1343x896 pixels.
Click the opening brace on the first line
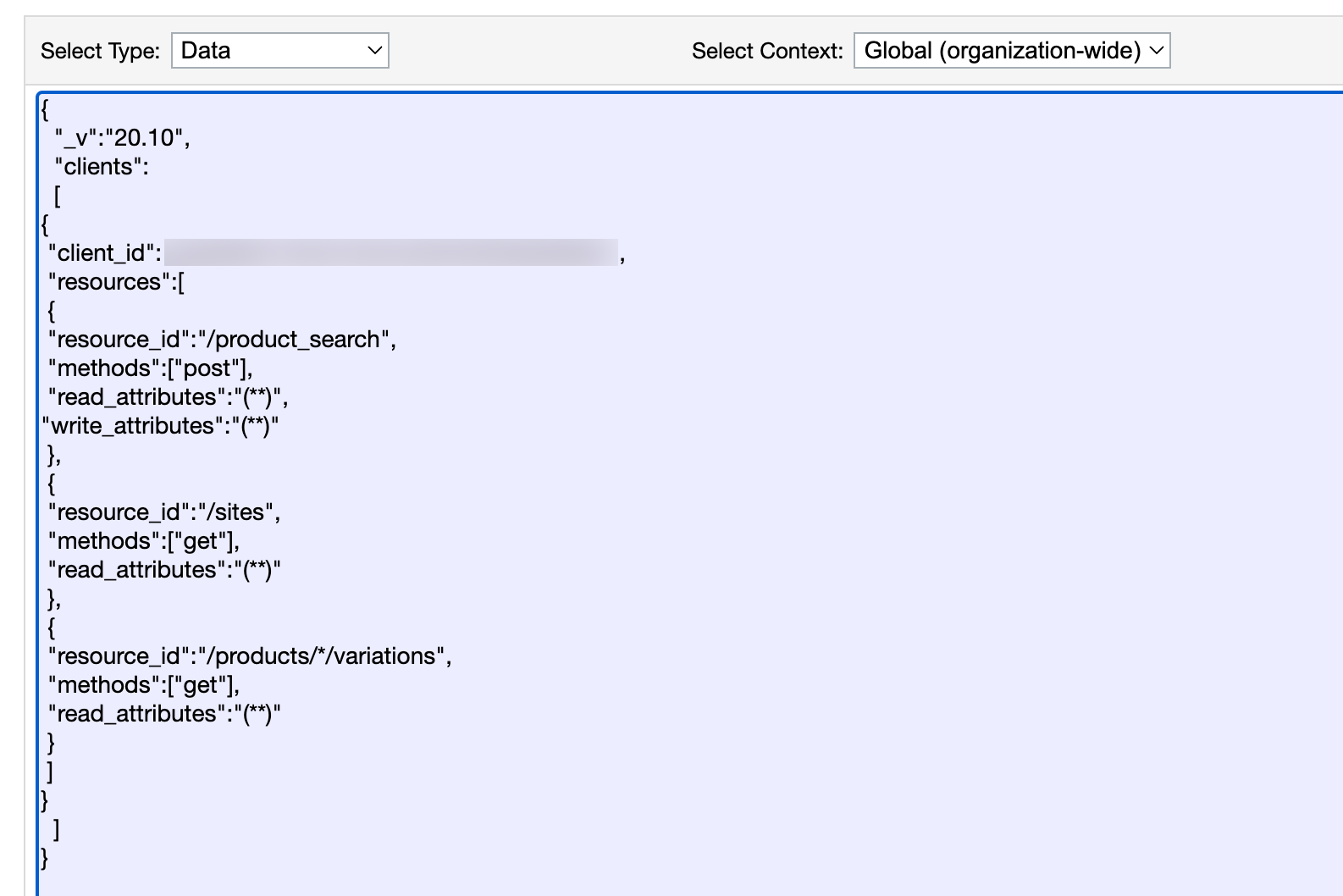click(45, 109)
